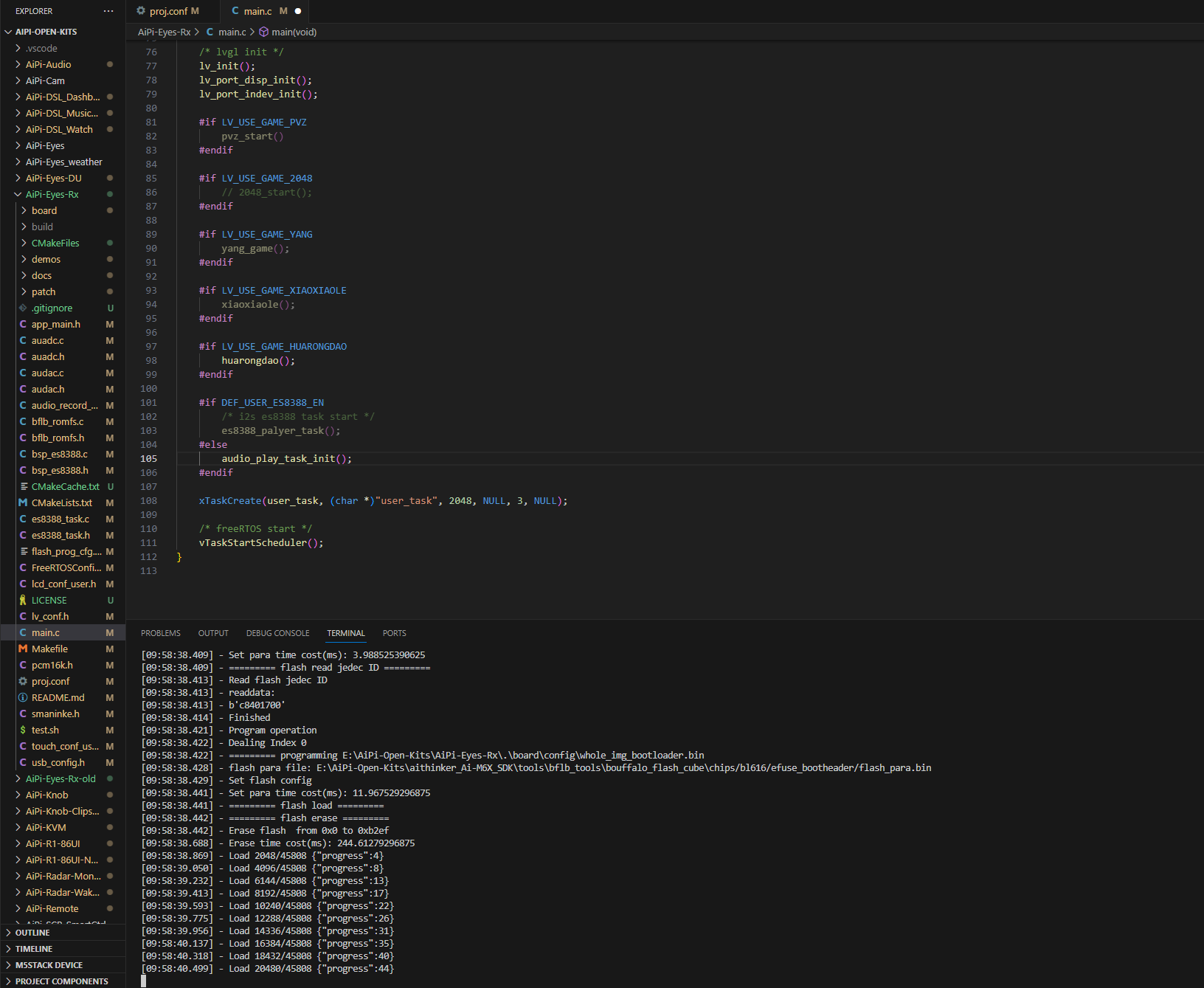Click the huarongdao() call on line 98
Screen dimensions: 1204x988
pyautogui.click(x=258, y=360)
